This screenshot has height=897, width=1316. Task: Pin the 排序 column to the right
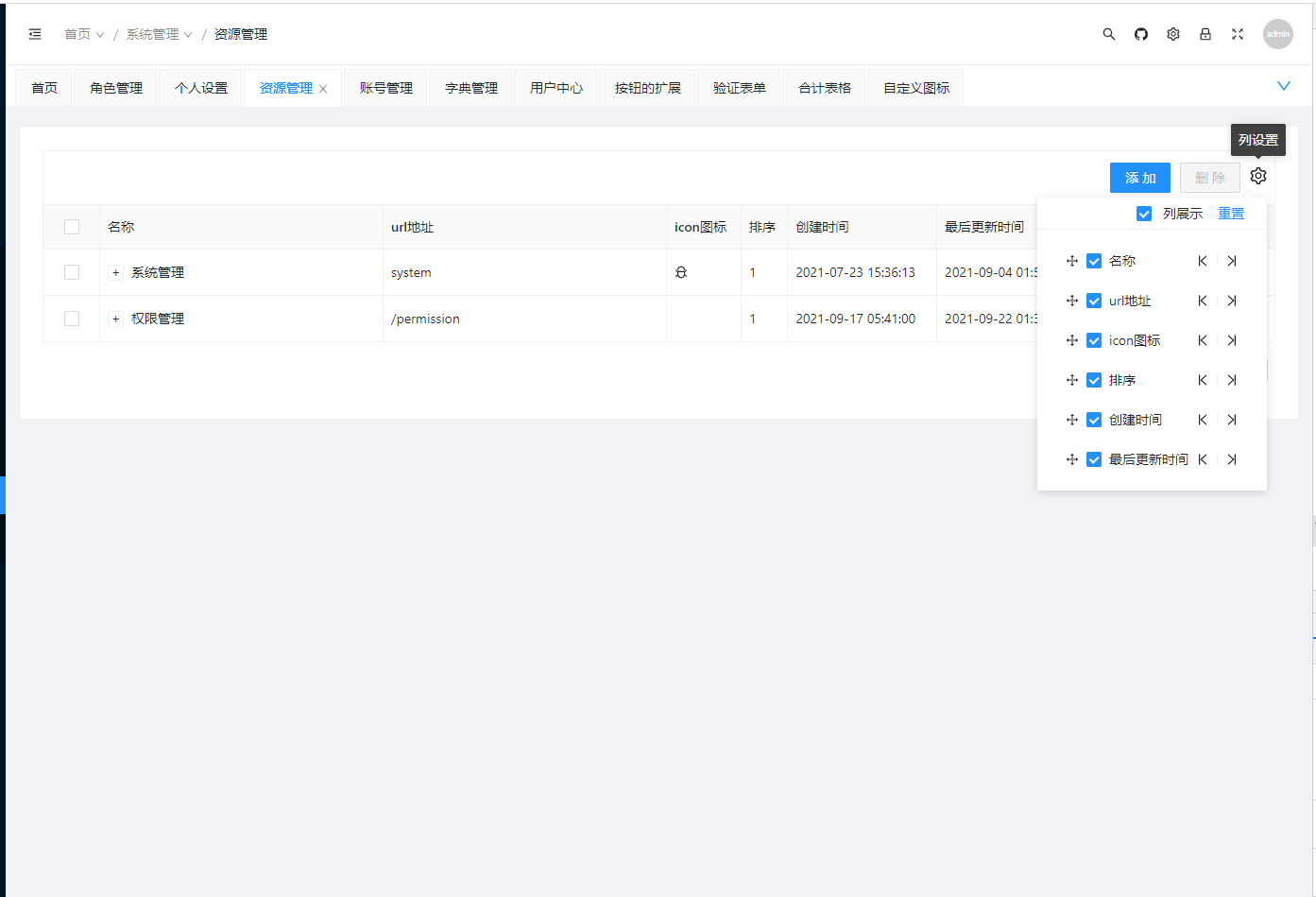(x=1232, y=379)
